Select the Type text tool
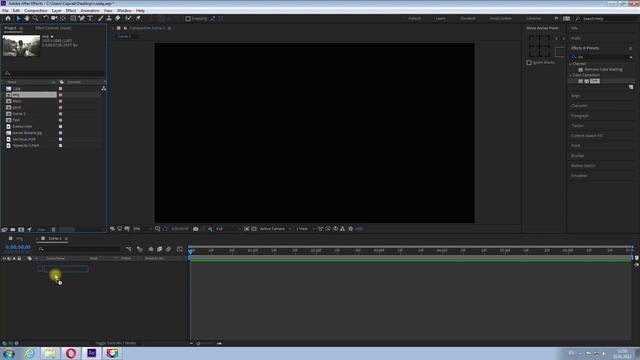This screenshot has width=640, height=360. [90, 18]
